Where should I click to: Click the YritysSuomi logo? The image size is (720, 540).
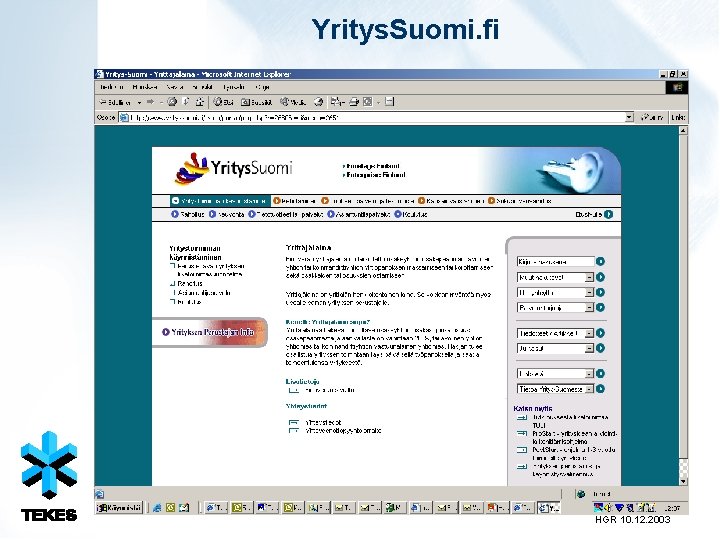(233, 169)
